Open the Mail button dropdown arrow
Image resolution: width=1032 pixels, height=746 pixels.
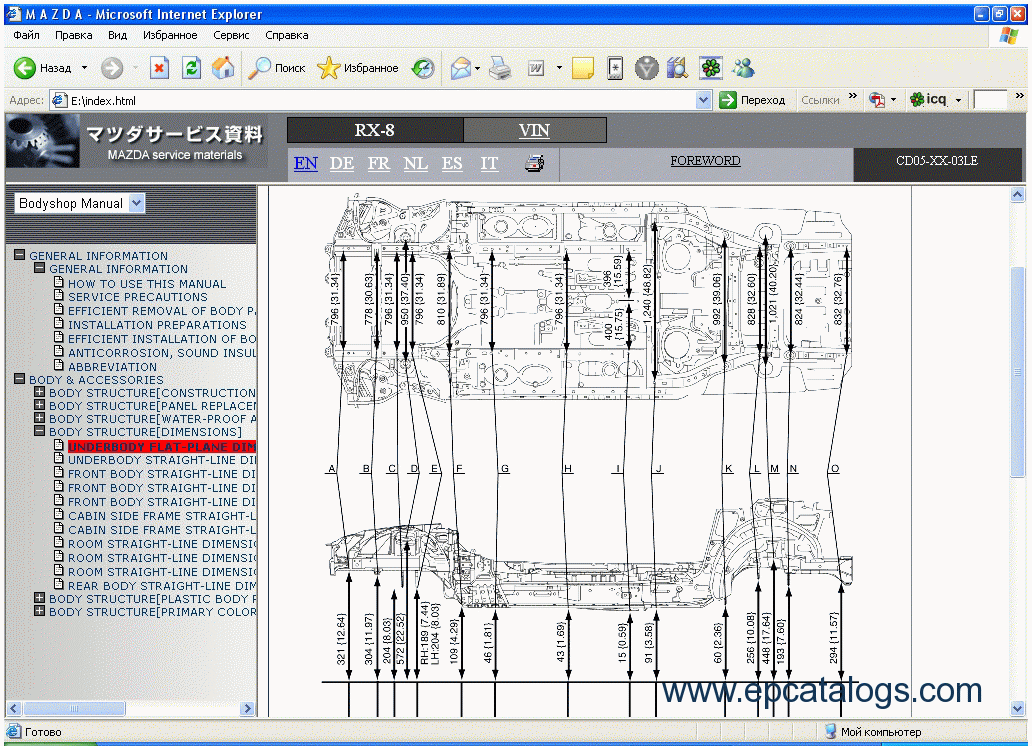click(x=477, y=68)
